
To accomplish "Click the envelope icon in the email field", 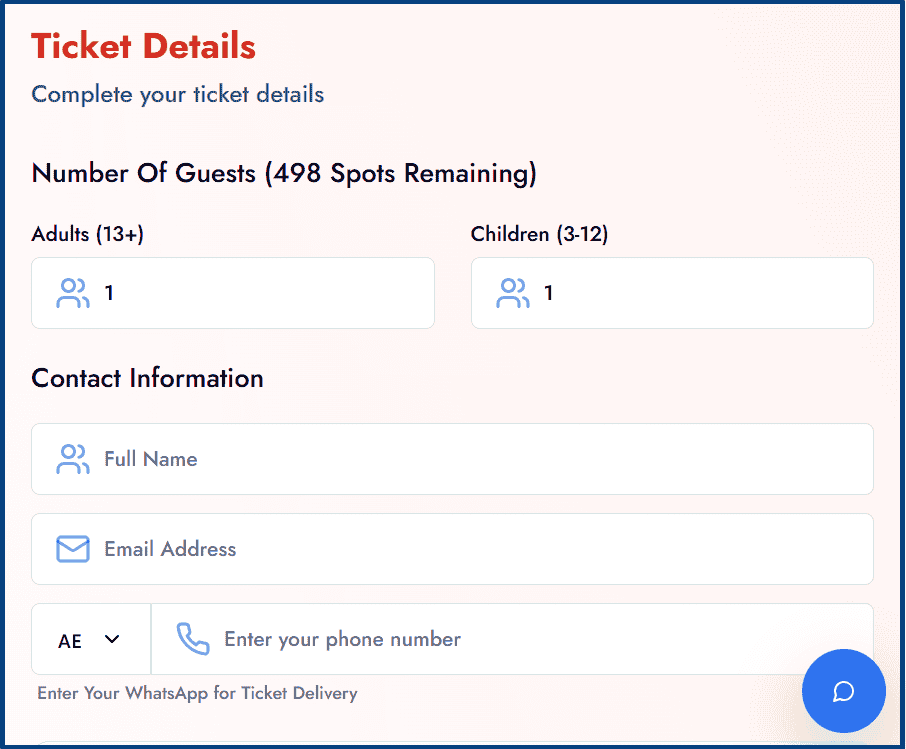I will click(72, 549).
